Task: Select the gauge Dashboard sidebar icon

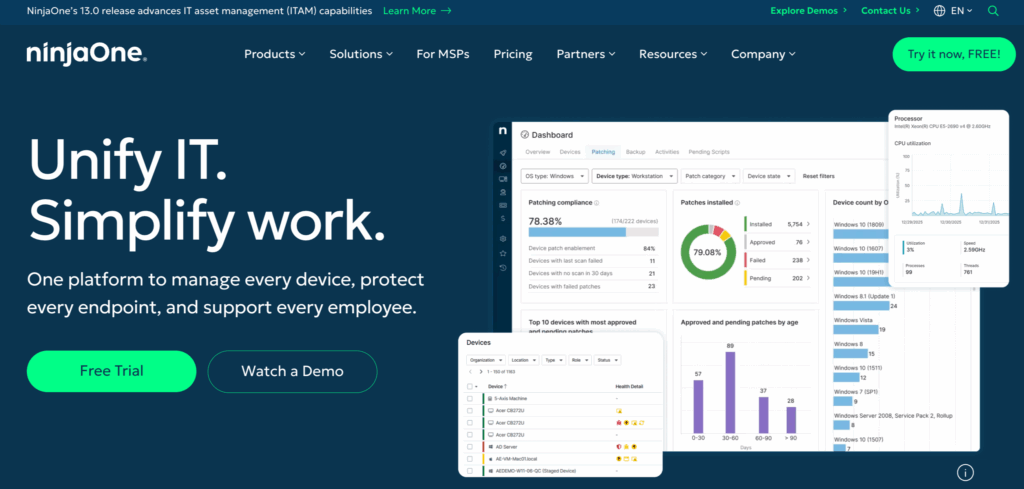Action: (x=503, y=166)
